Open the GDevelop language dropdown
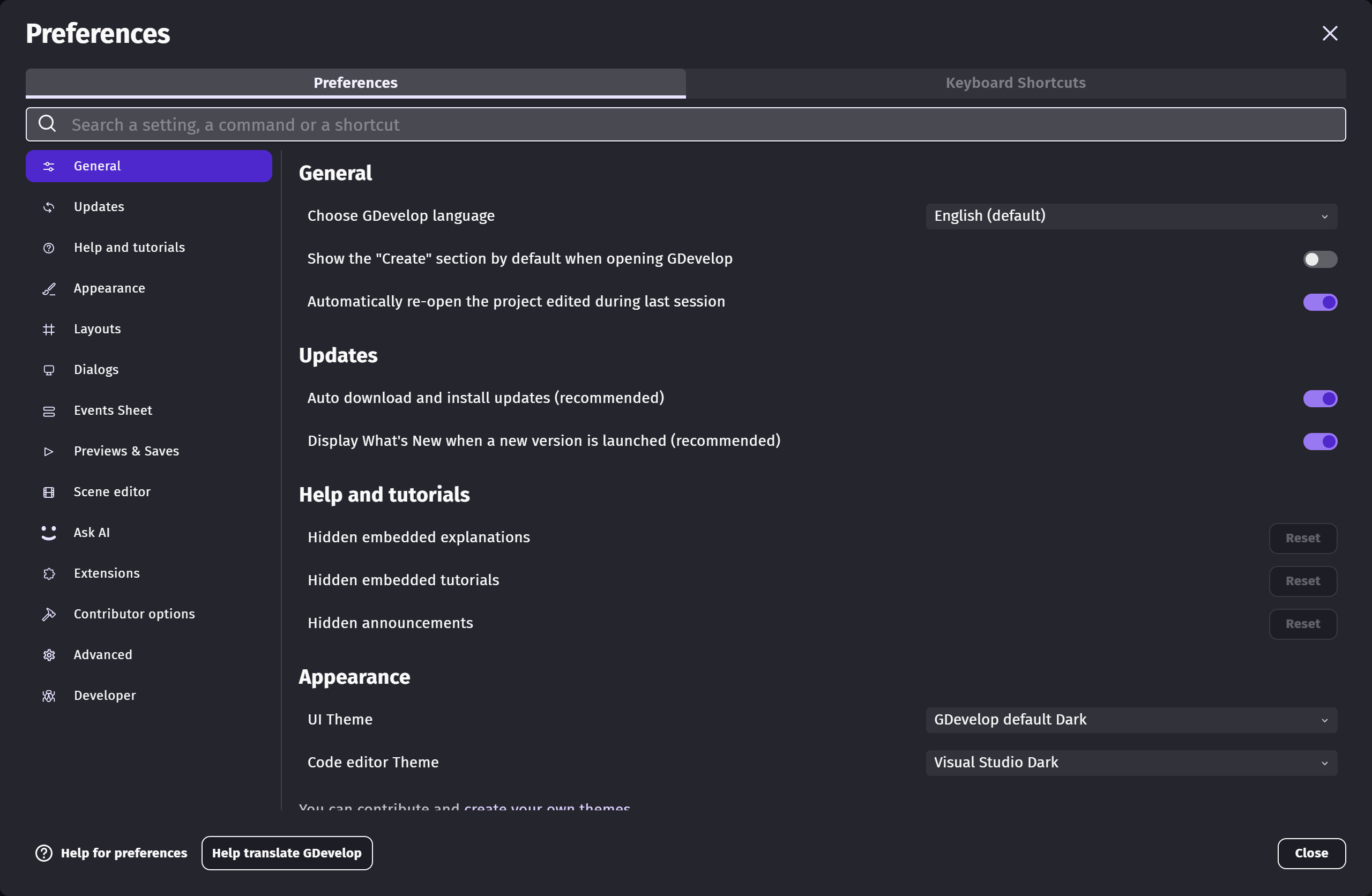 [x=1131, y=216]
